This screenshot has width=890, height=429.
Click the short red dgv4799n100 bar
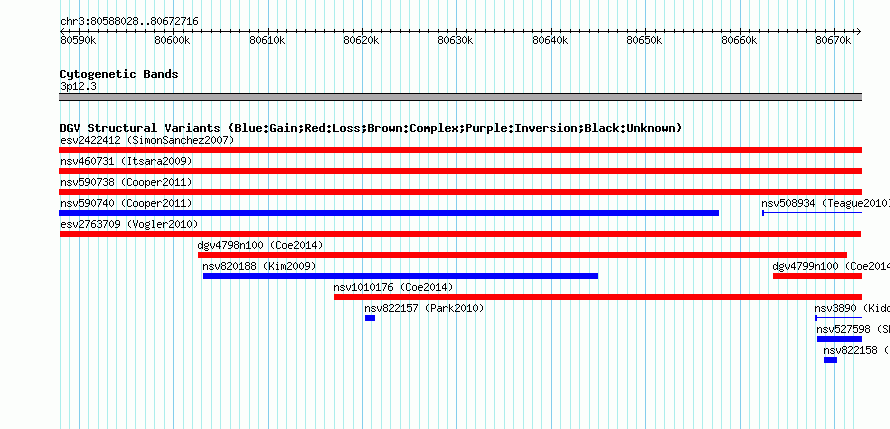coord(817,276)
